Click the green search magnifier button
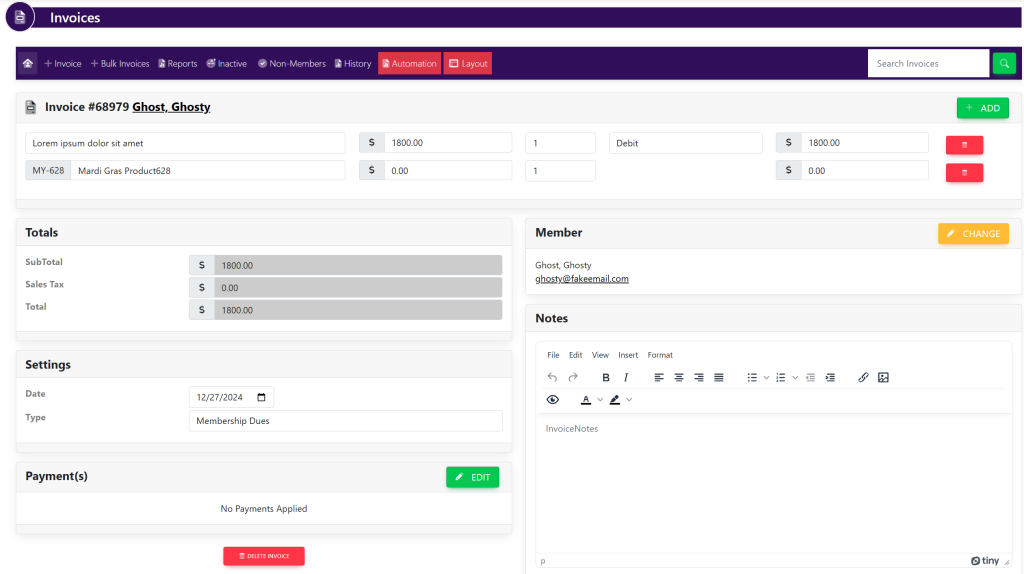Image resolution: width=1024 pixels, height=574 pixels. point(1003,63)
